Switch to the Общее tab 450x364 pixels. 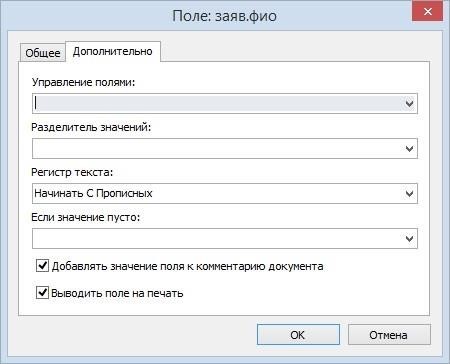[x=43, y=53]
